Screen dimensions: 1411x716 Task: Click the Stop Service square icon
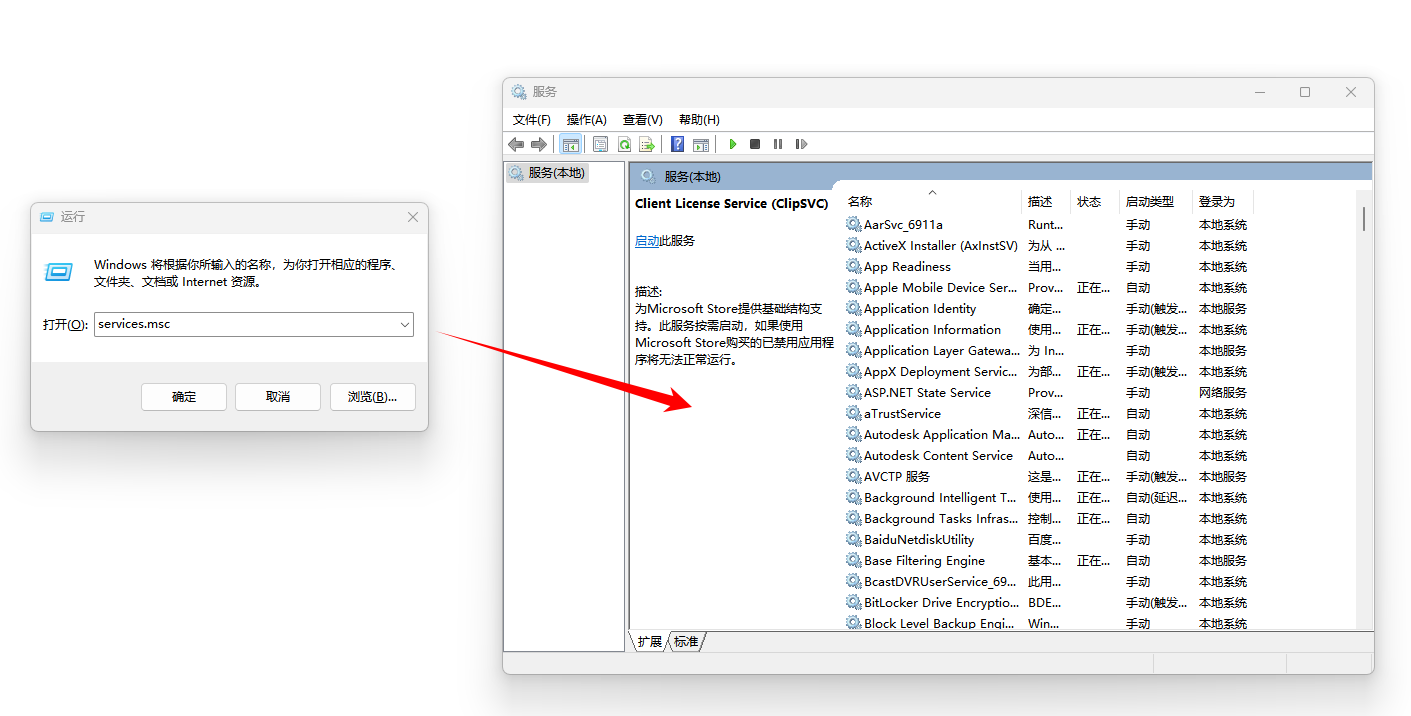[755, 145]
